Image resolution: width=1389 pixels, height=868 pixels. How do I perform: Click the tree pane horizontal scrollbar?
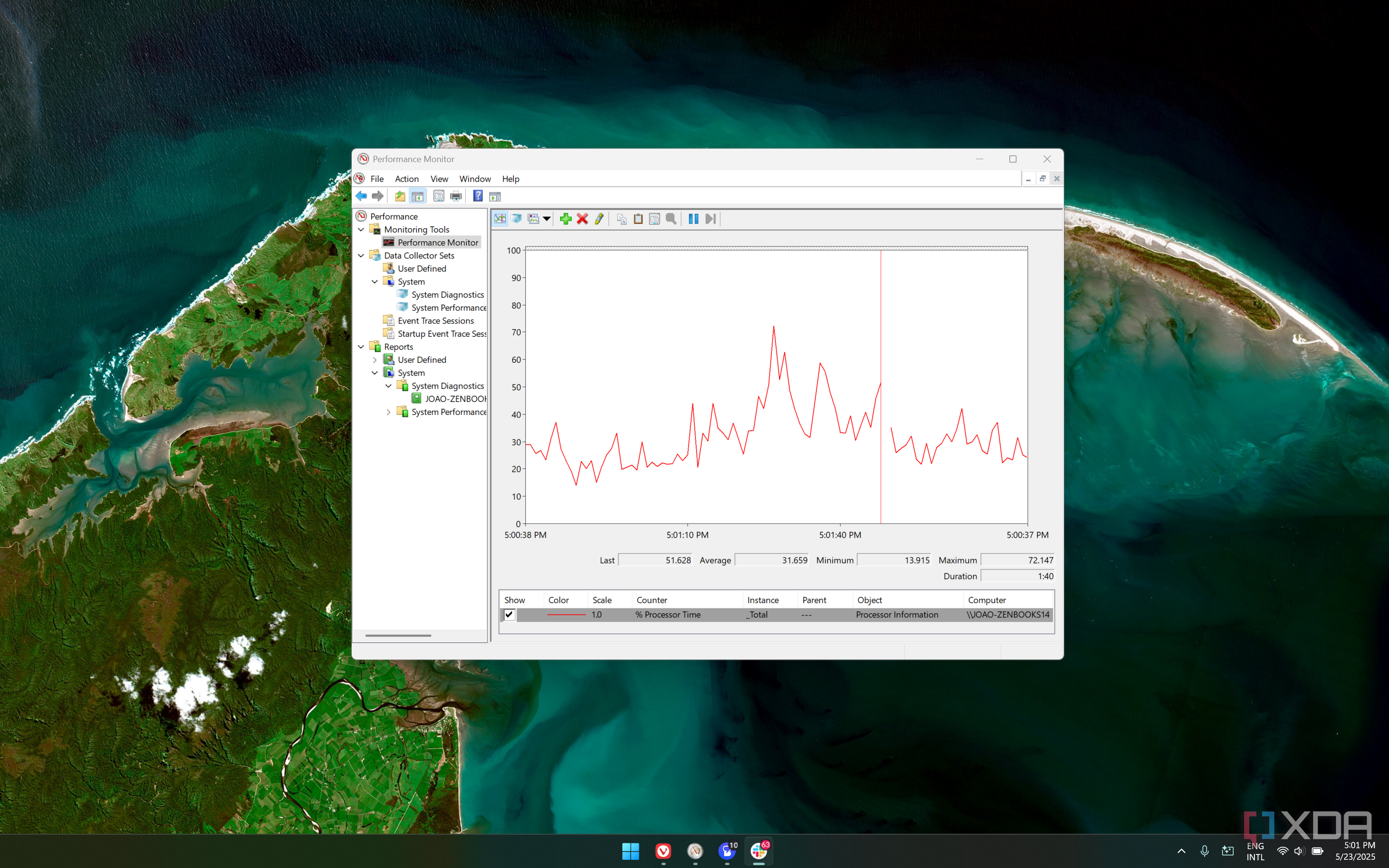point(398,635)
